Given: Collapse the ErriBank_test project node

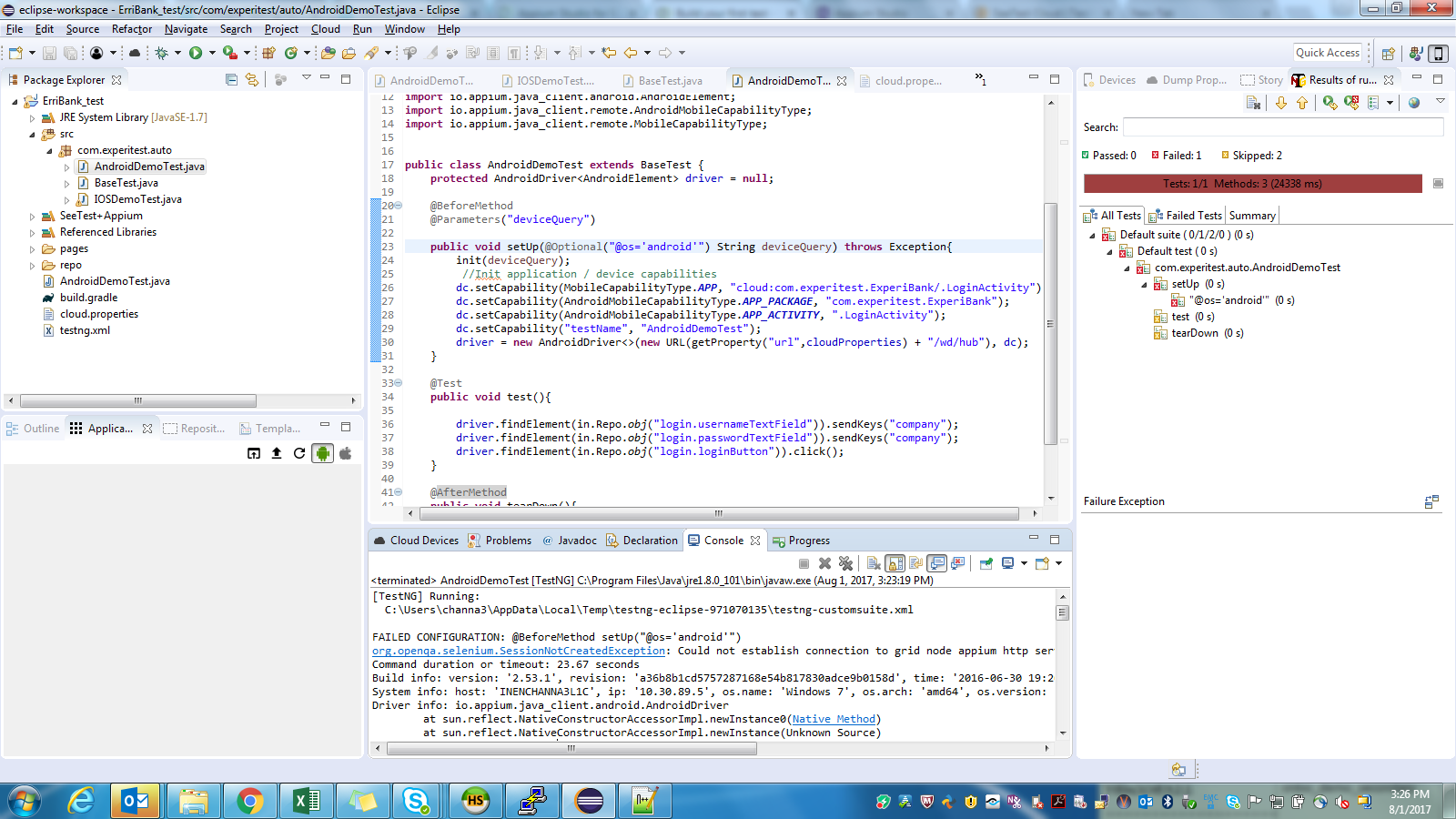Looking at the screenshot, I should click(15, 102).
